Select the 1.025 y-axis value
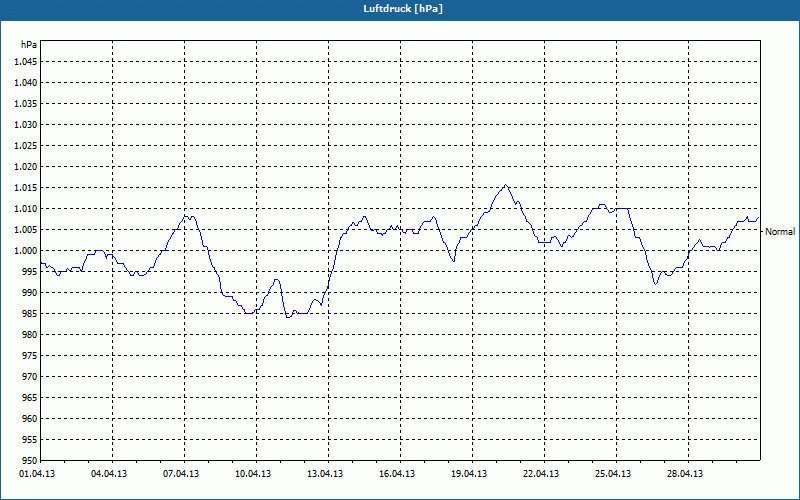Viewport: 800px width, 500px height. pyautogui.click(x=26, y=145)
